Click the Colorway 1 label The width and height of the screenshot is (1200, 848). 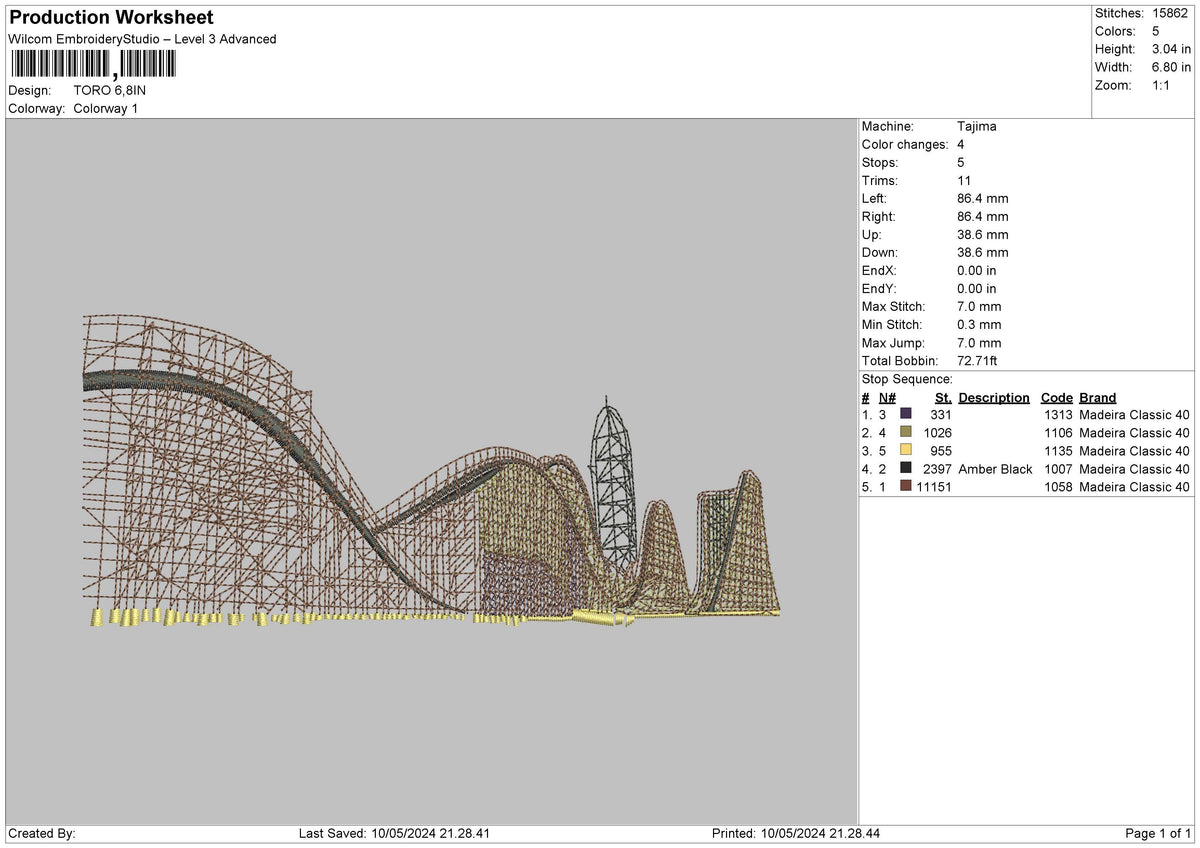(106, 108)
